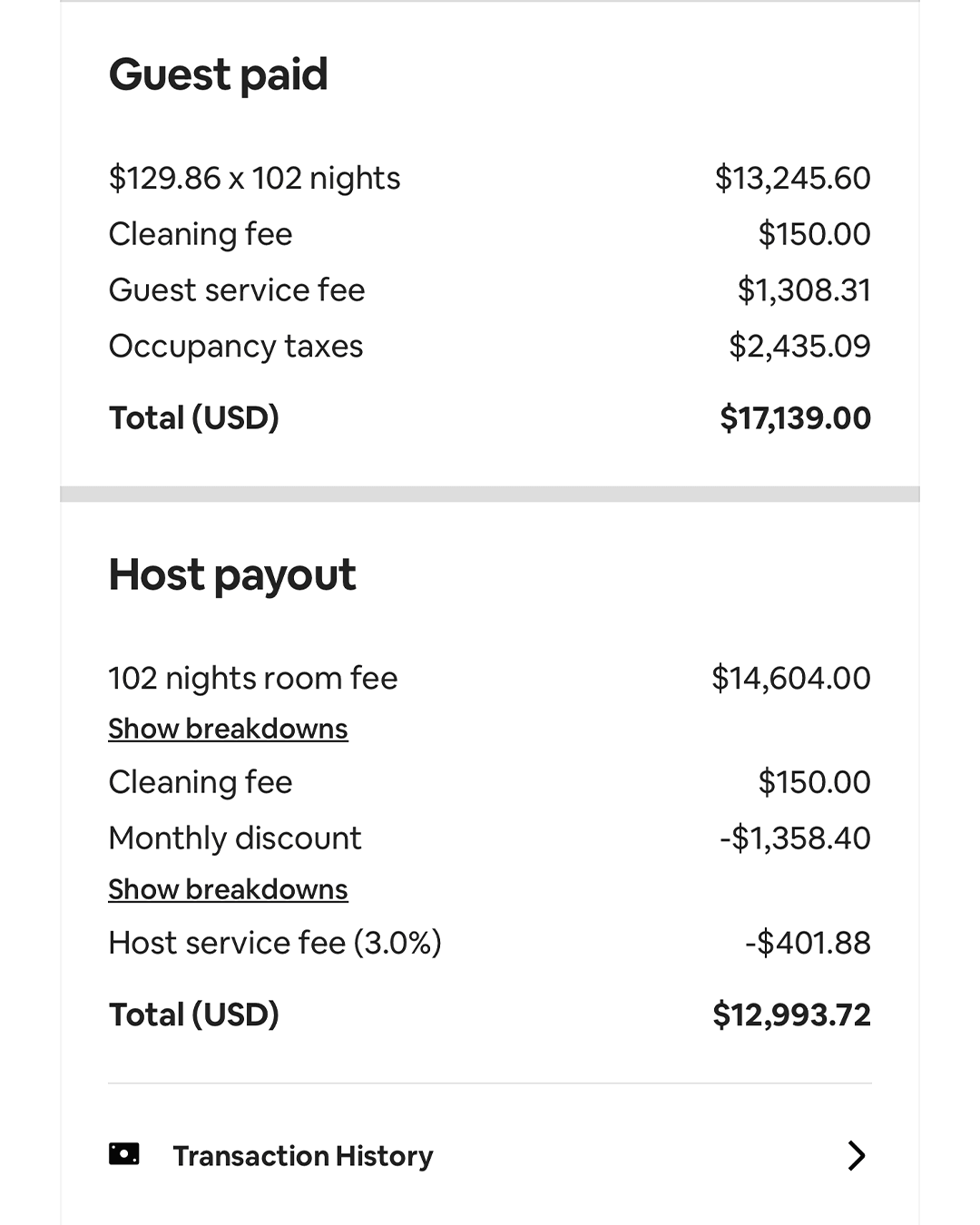The width and height of the screenshot is (980, 1225).
Task: Click the -$1,358.40 discount amount
Action: coord(795,838)
